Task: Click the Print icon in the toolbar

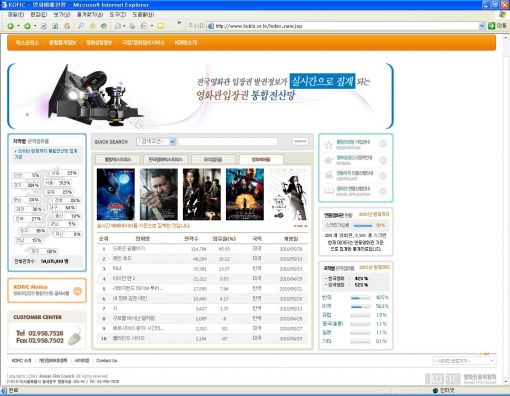Action: [x=132, y=26]
